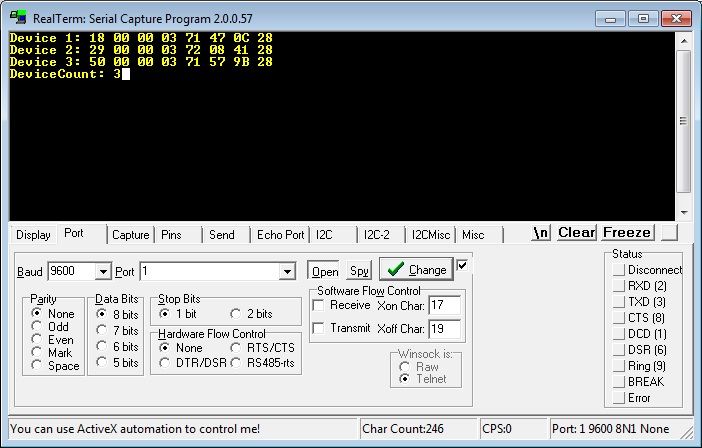Clear the terminal output
Screen dimensions: 702x448
(577, 233)
